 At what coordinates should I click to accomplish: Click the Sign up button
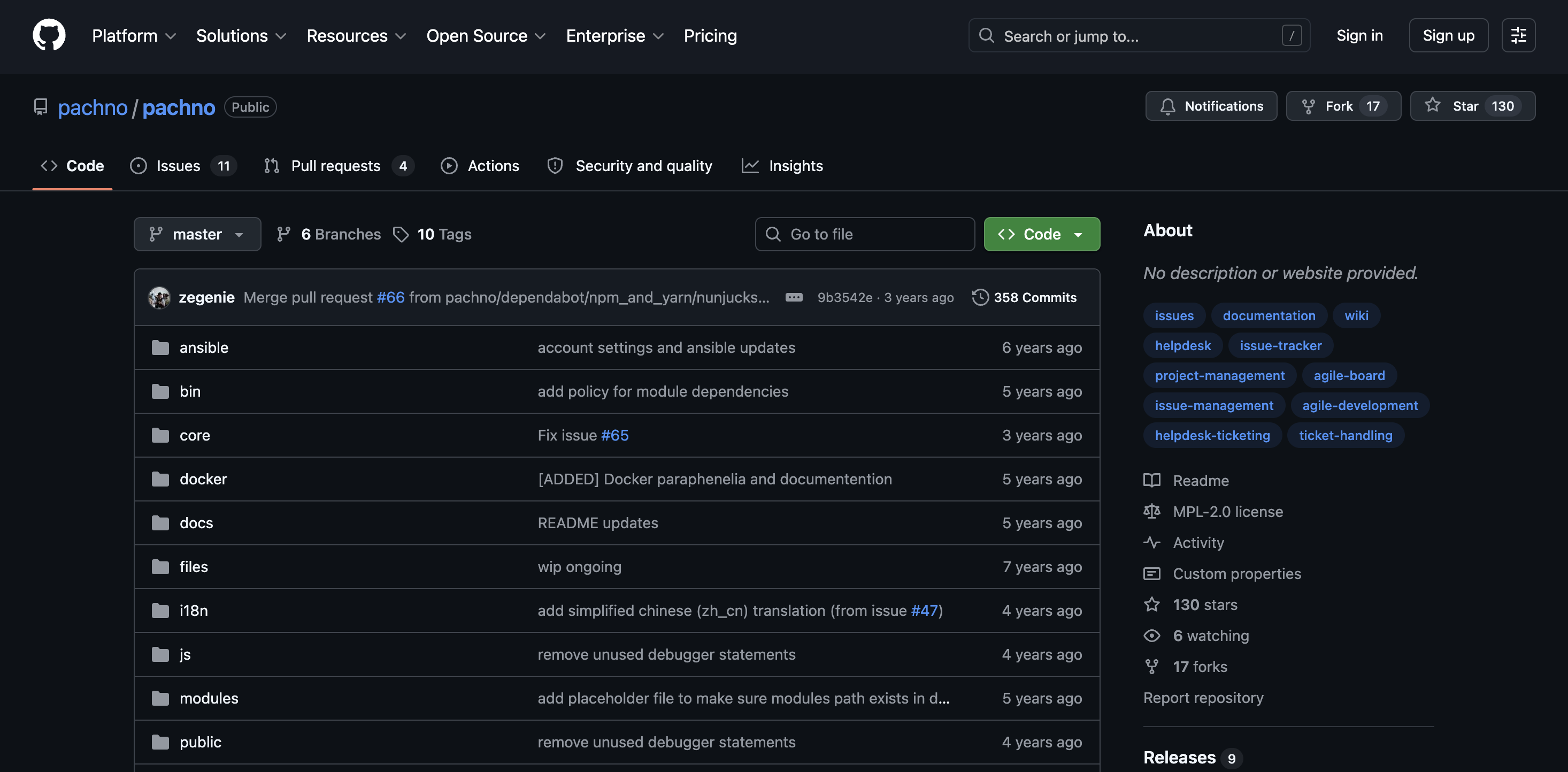coord(1448,36)
